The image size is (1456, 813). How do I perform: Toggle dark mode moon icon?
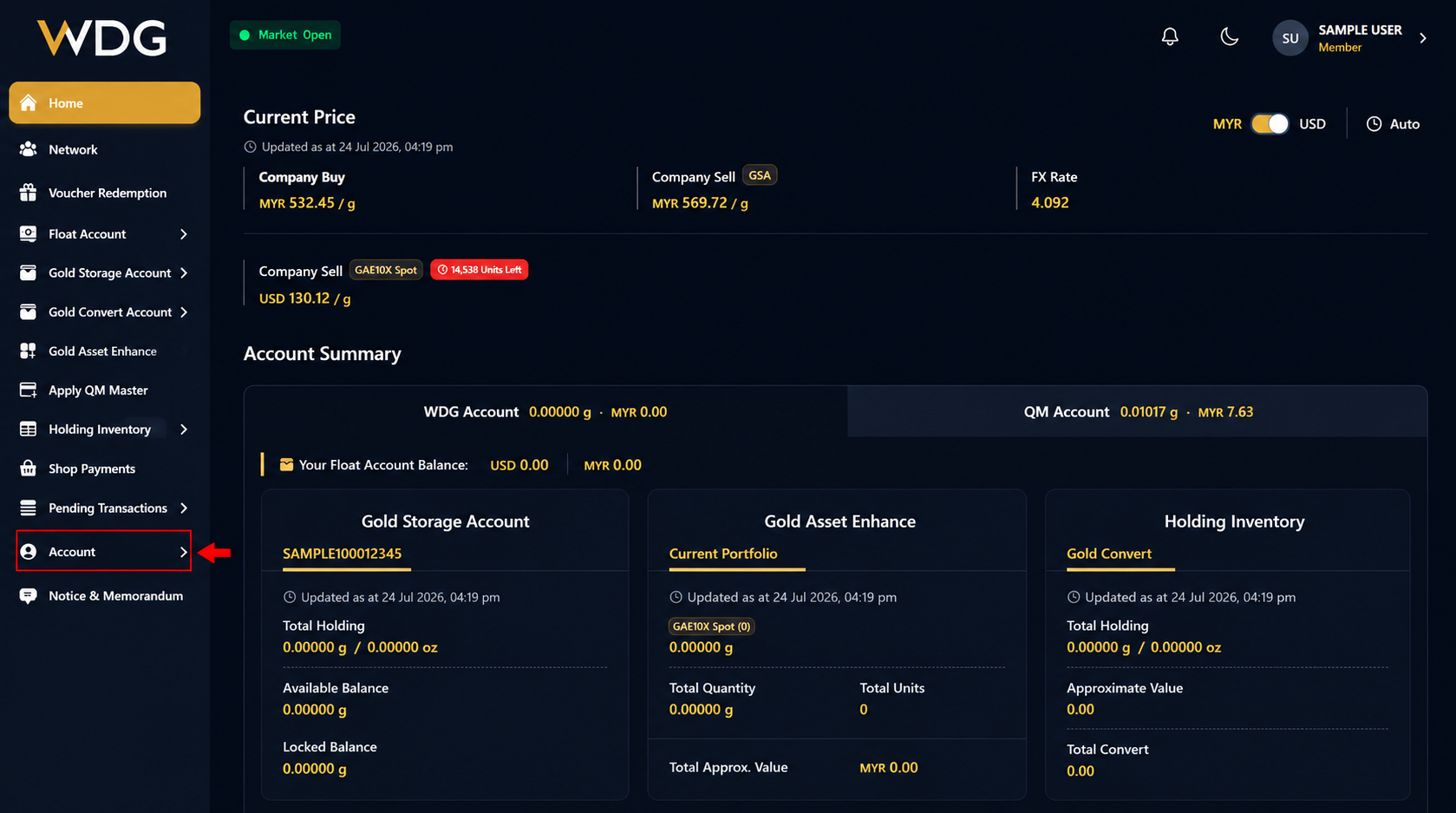click(1229, 36)
